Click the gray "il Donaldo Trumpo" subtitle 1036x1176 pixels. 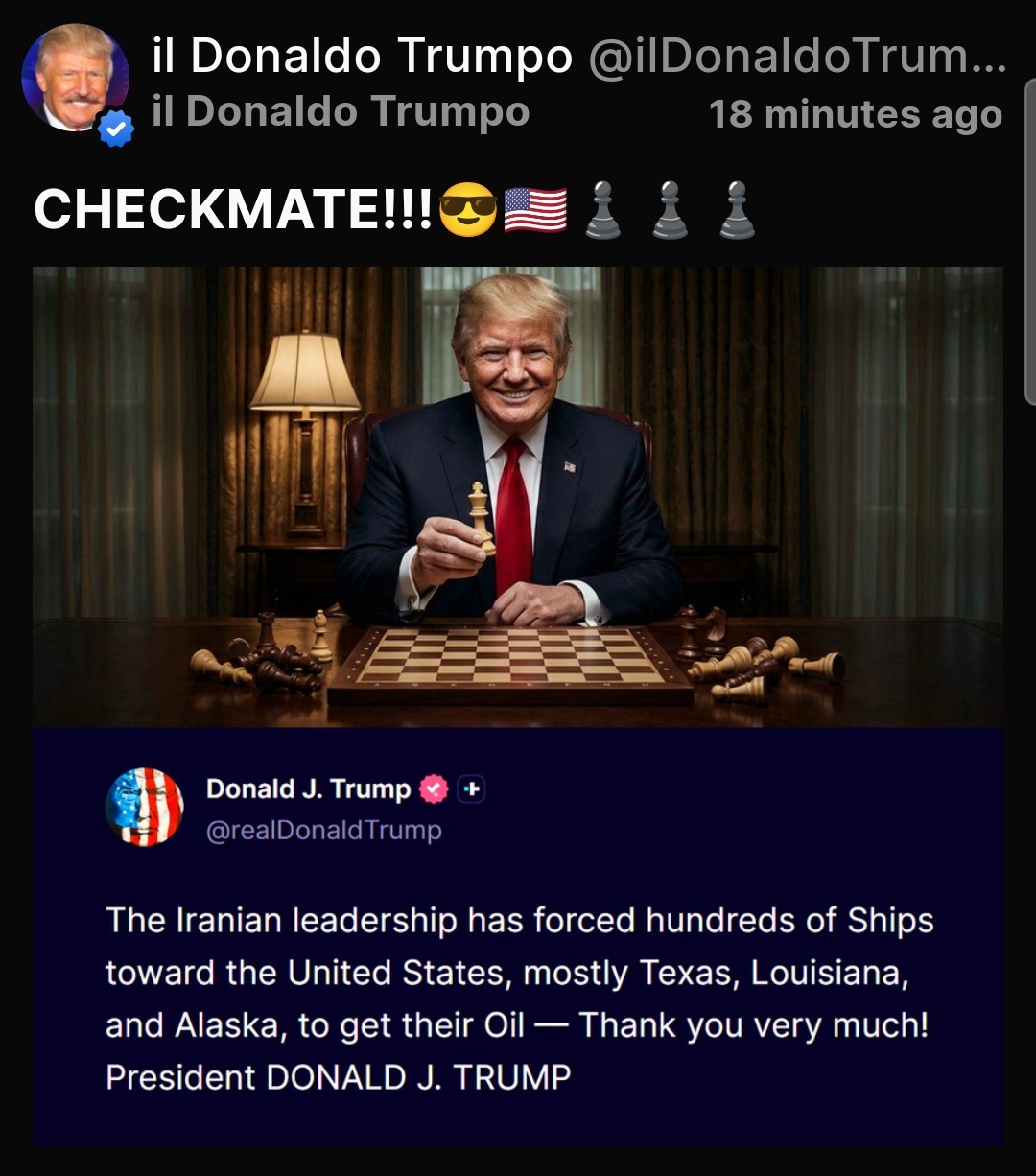(x=341, y=111)
